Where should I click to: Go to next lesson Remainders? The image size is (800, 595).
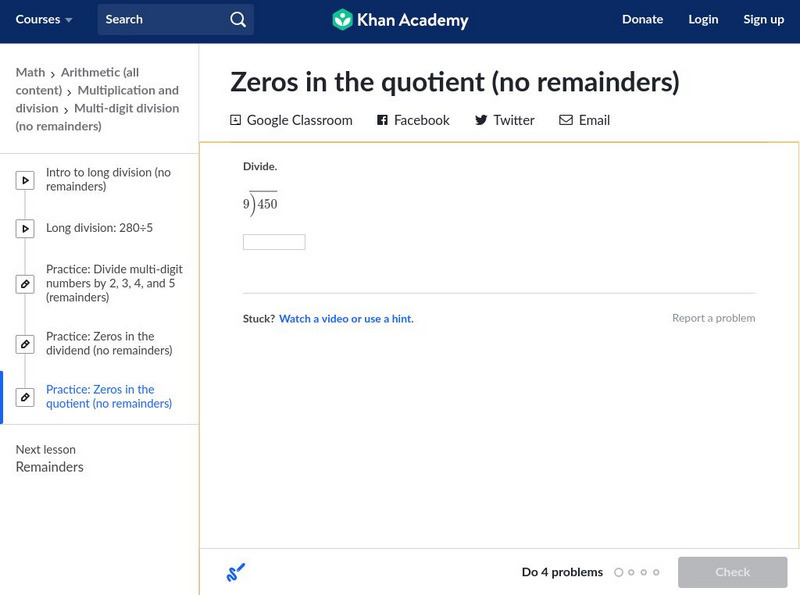click(49, 467)
